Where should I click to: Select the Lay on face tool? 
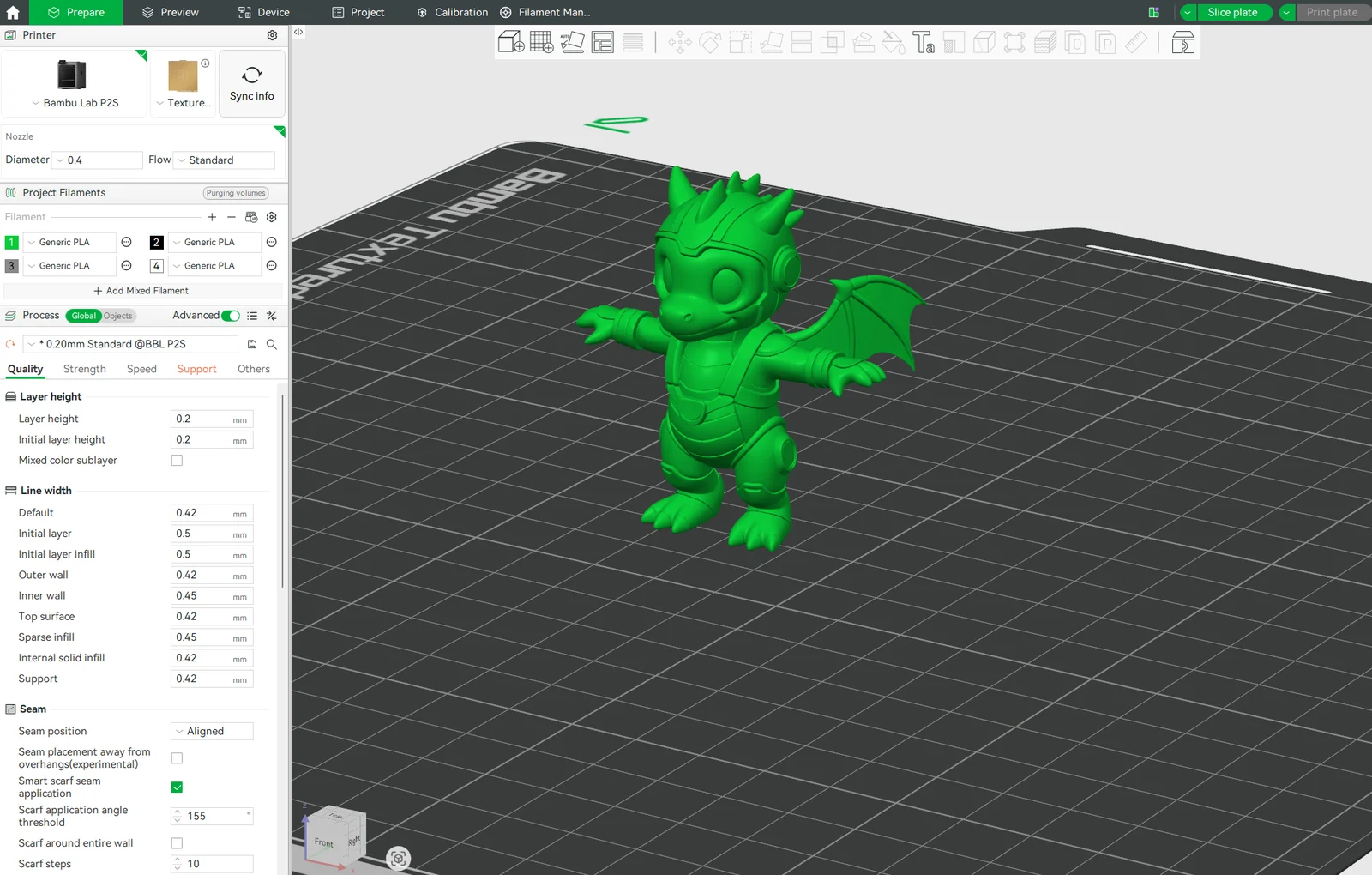click(772, 42)
